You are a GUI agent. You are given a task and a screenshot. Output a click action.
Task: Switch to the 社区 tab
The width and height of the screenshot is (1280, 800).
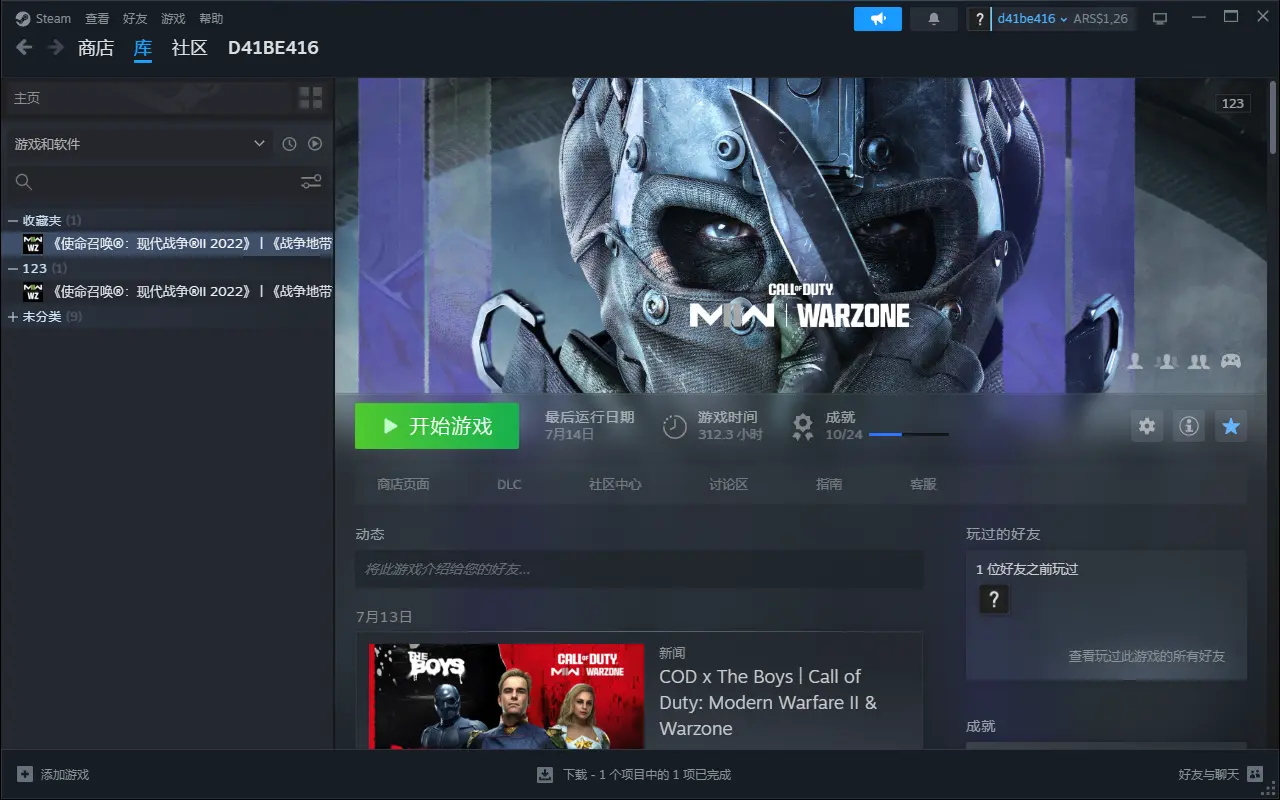click(190, 48)
